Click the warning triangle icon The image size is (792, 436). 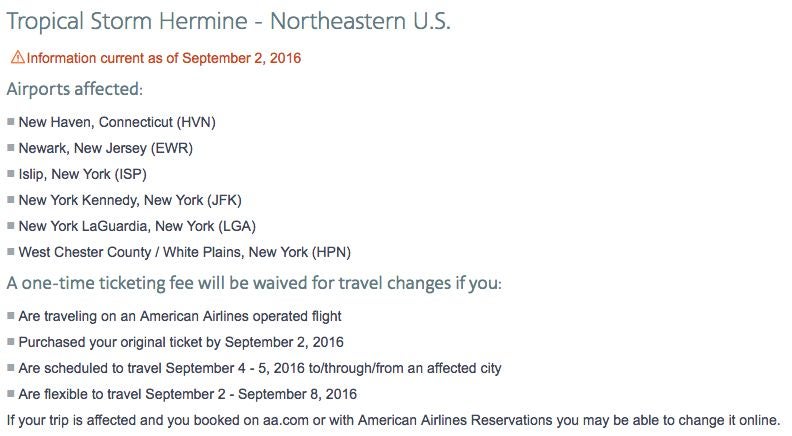pos(17,58)
